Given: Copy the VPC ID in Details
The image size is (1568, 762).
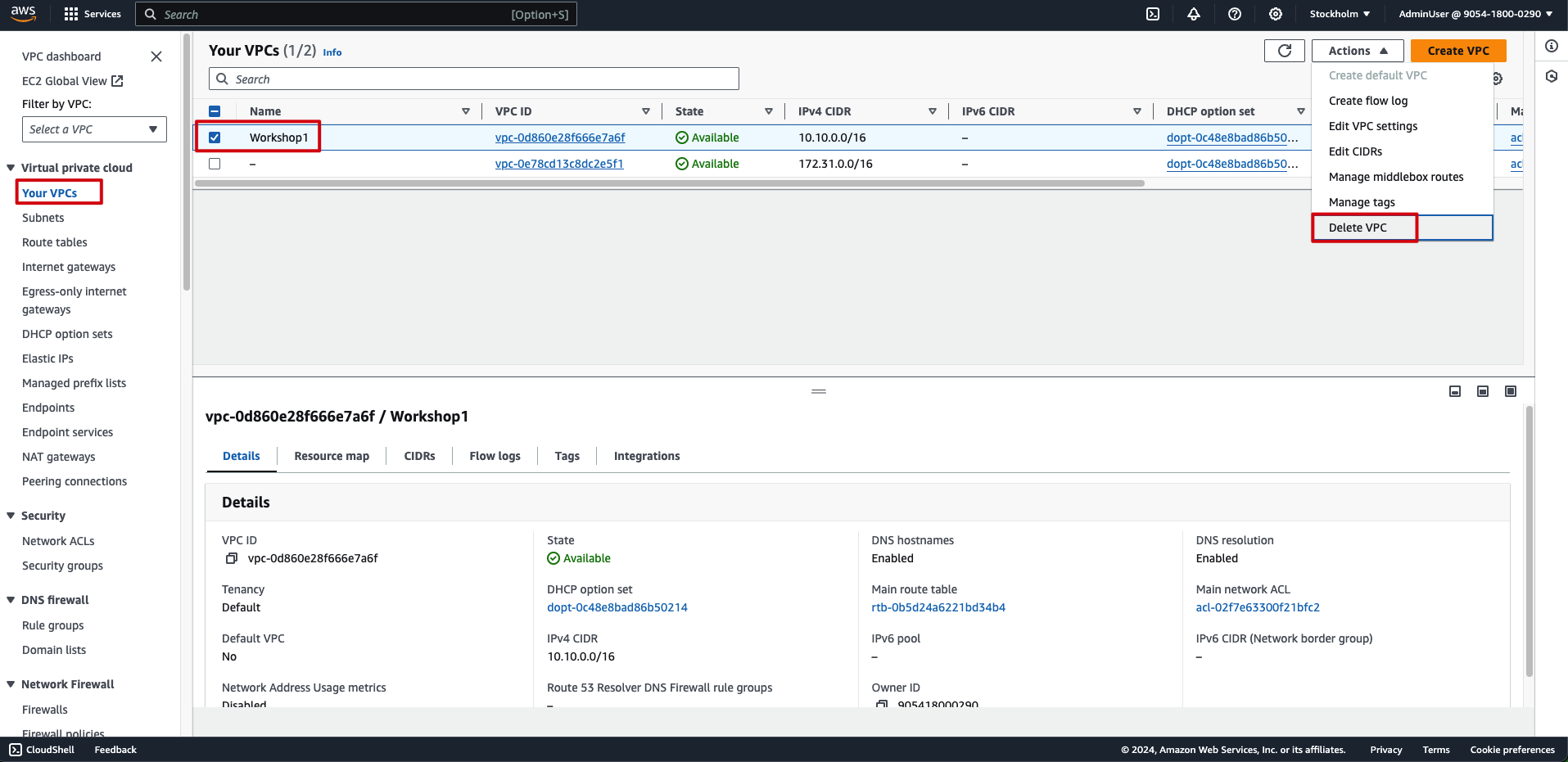Looking at the screenshot, I should pos(232,558).
